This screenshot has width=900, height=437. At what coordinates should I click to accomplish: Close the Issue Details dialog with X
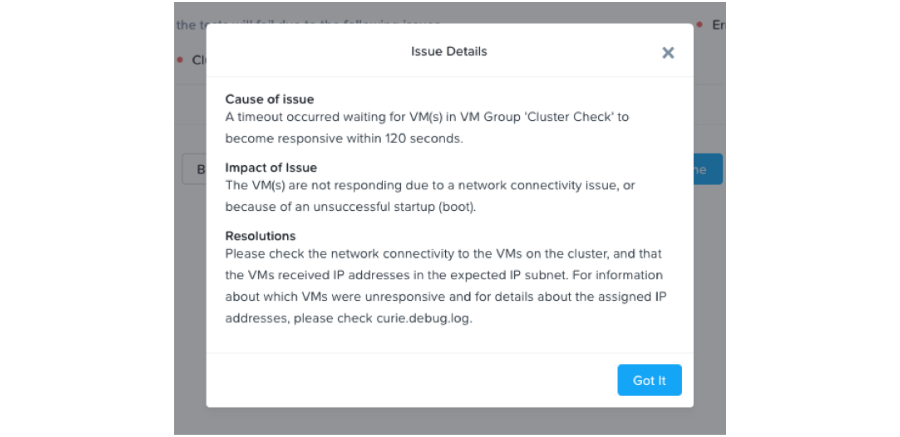pyautogui.click(x=668, y=53)
